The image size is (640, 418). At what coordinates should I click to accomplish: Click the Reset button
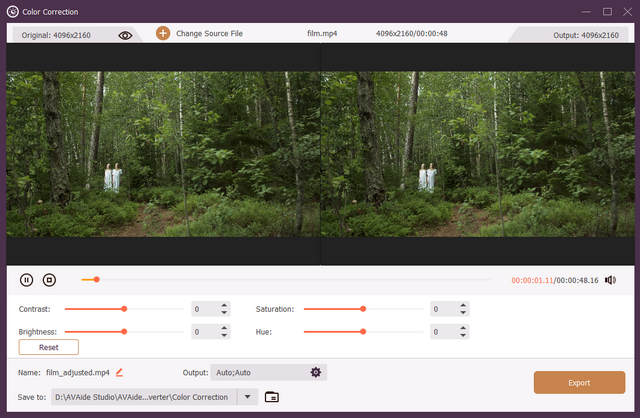(48, 347)
